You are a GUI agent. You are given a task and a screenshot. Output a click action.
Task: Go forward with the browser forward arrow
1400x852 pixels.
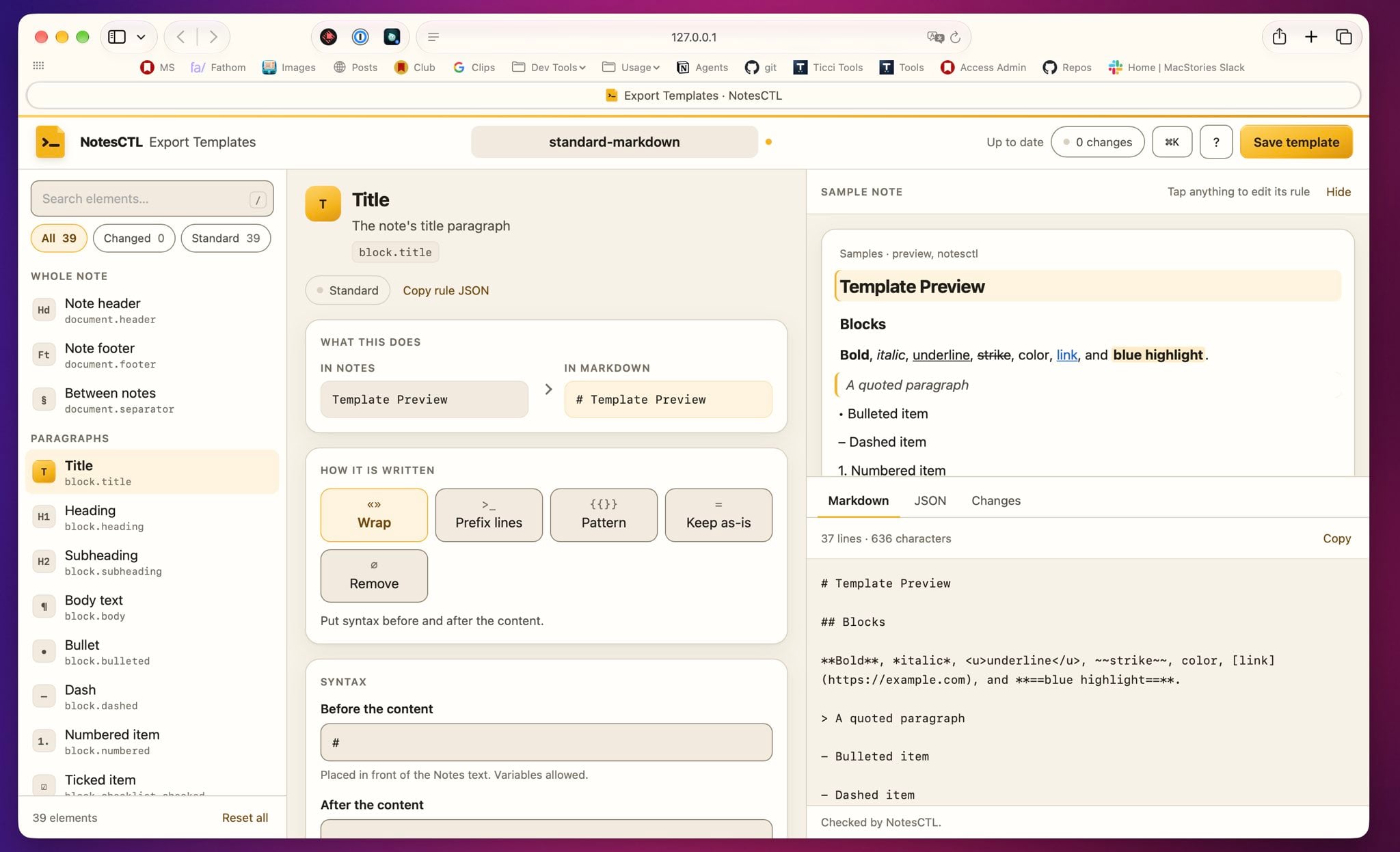point(213,37)
